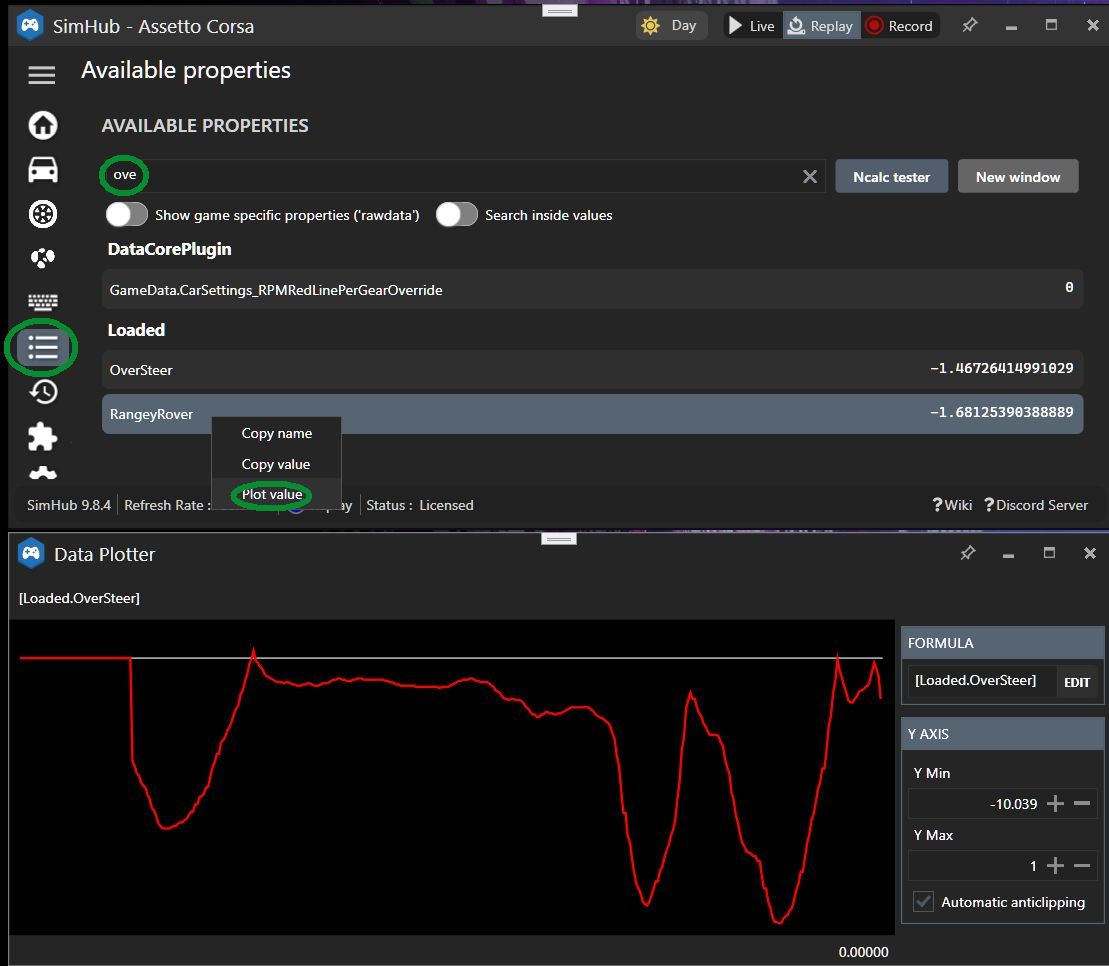
Task: Clear the property search box
Action: coord(810,176)
